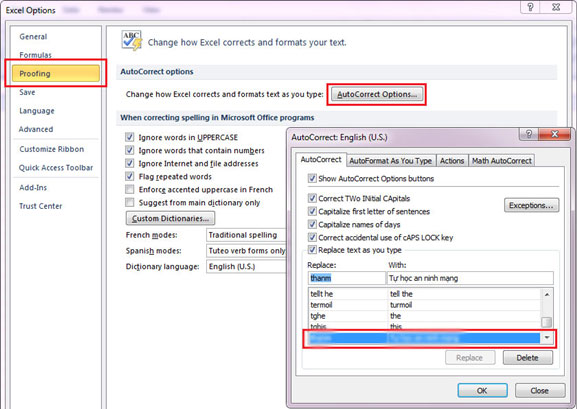
Task: Close the Excel Options window
Action: point(556,7)
